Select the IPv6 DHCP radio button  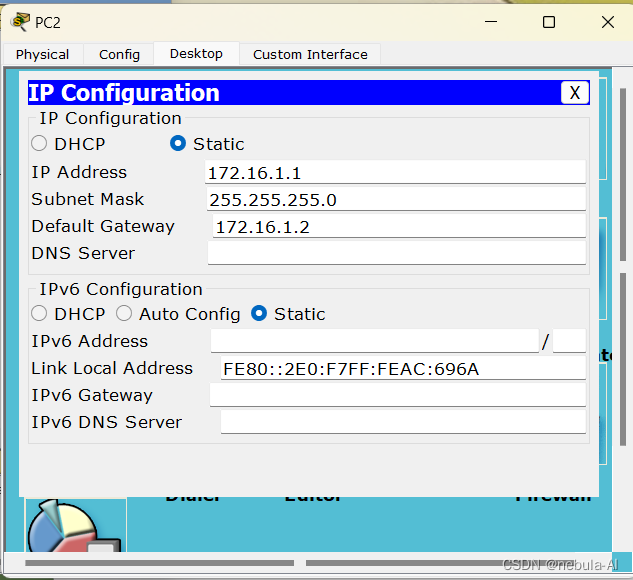tap(39, 314)
